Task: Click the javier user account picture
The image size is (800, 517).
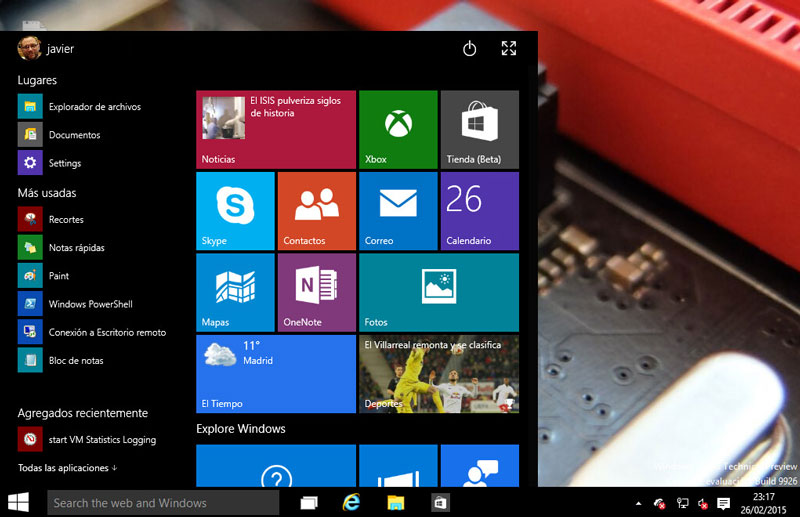Action: click(x=29, y=48)
